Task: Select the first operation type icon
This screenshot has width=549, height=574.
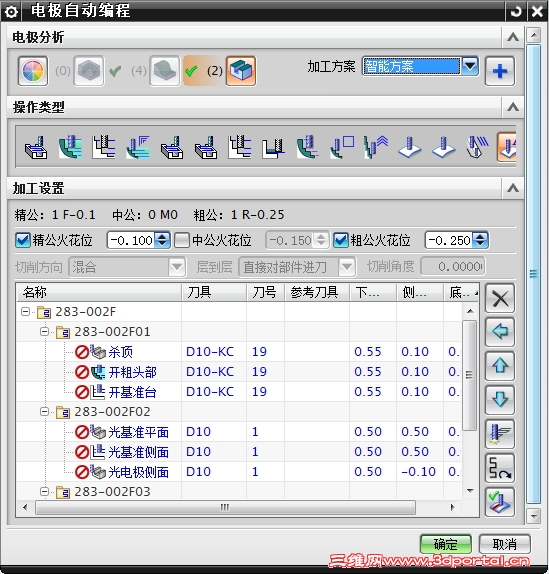Action: click(36, 147)
